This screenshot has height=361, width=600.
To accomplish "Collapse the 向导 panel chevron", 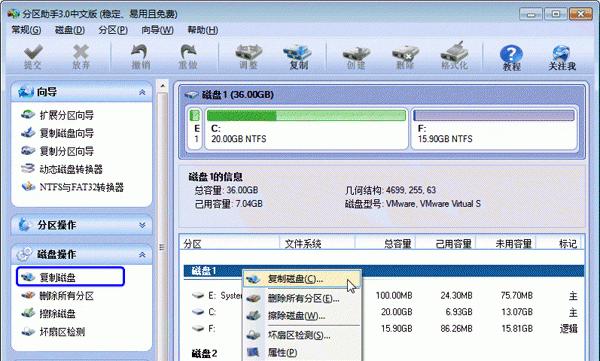I will point(142,92).
